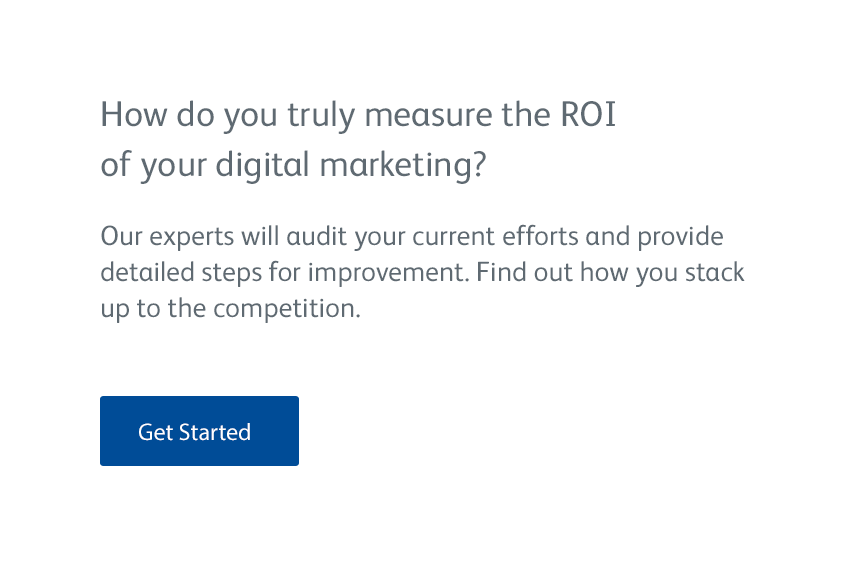The height and width of the screenshot is (566, 858).
Task: Click the word 'measure' in the heading
Action: click(427, 116)
